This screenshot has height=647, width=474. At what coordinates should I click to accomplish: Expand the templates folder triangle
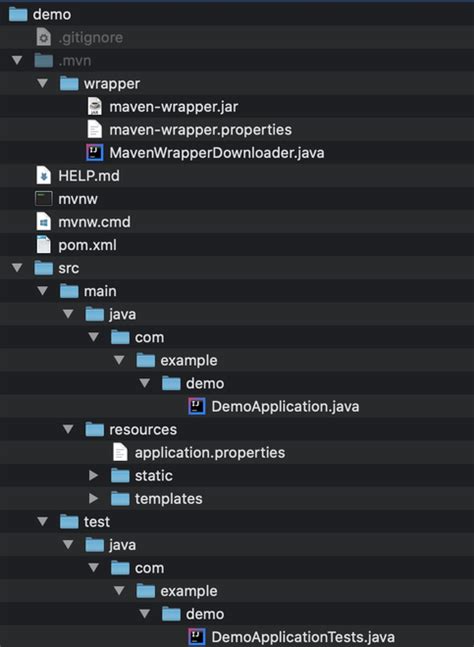tap(94, 499)
